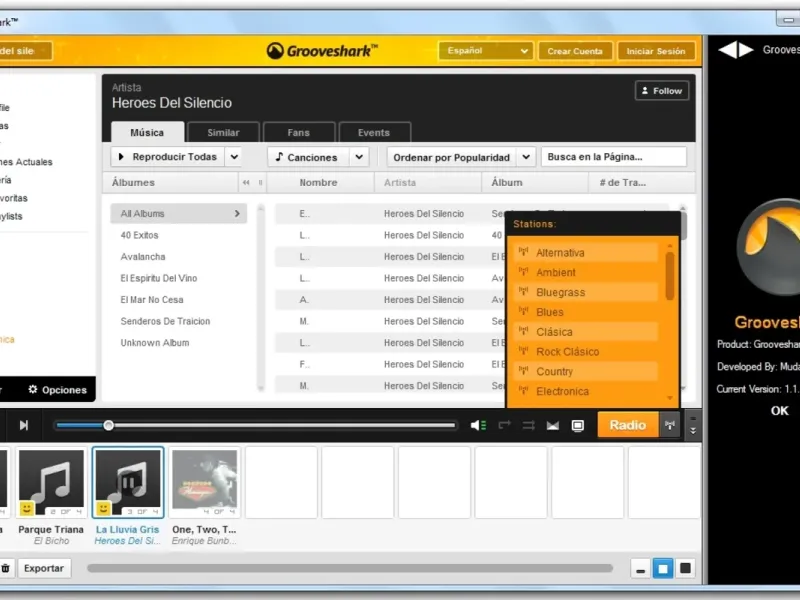Expand the Canciones dropdown arrow

(x=359, y=157)
